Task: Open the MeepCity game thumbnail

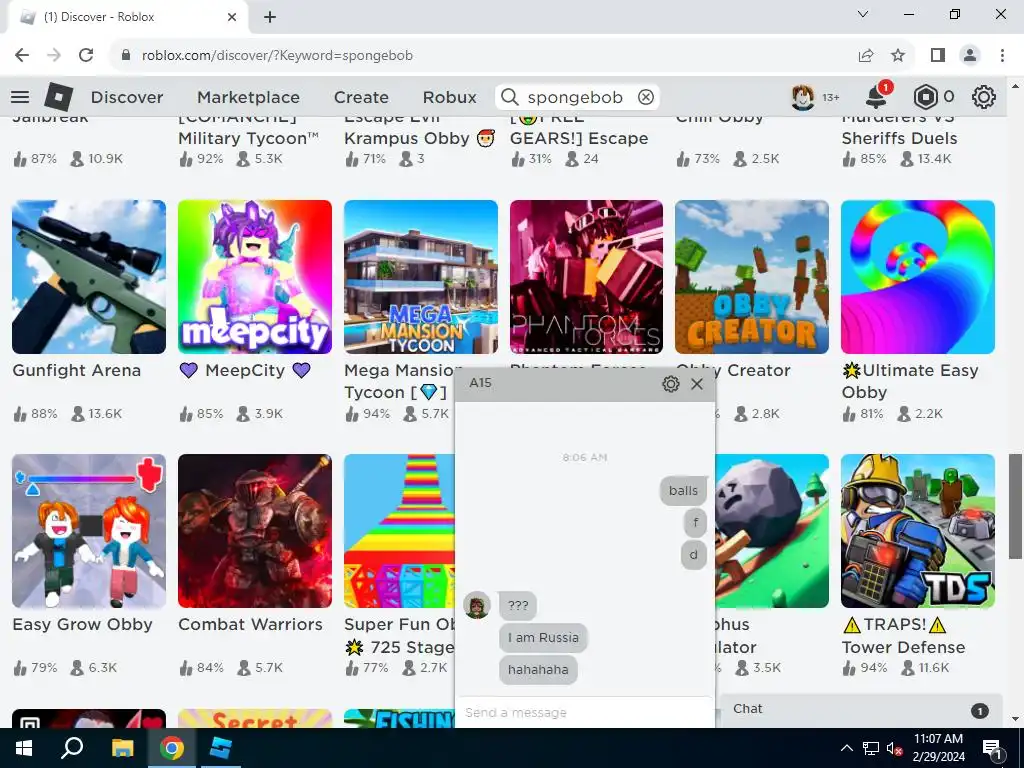Action: (x=255, y=277)
